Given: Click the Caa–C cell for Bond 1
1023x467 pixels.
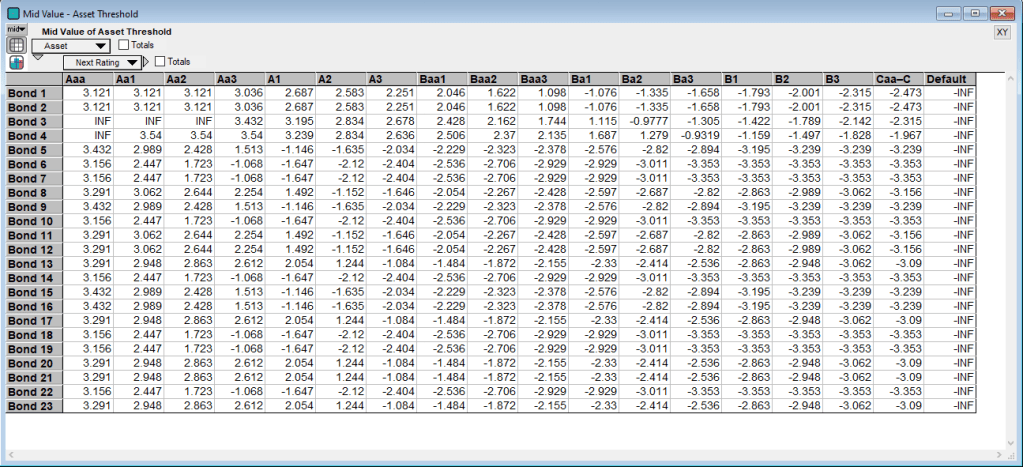Looking at the screenshot, I should (897, 93).
